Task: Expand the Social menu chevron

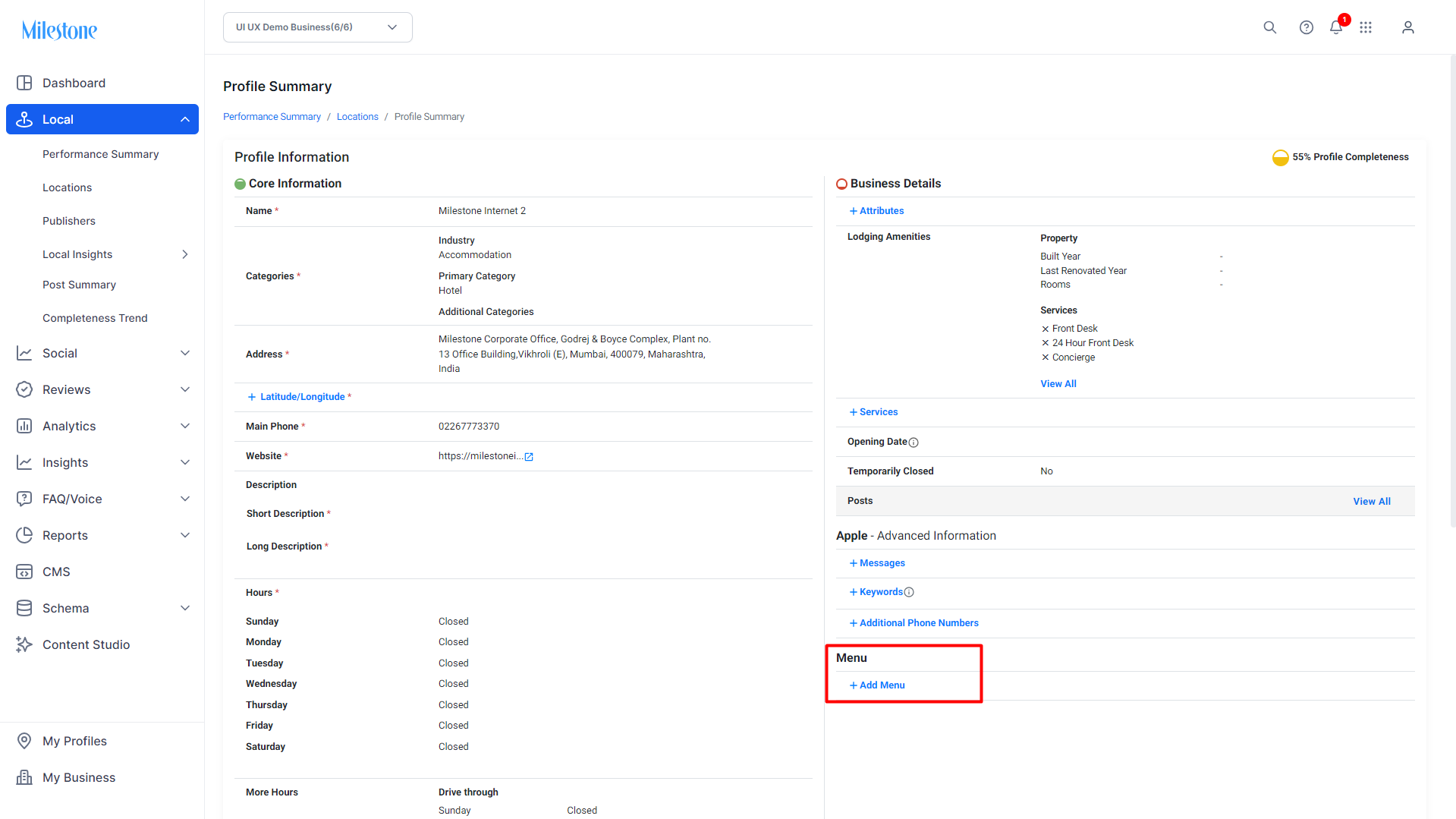Action: [x=185, y=353]
